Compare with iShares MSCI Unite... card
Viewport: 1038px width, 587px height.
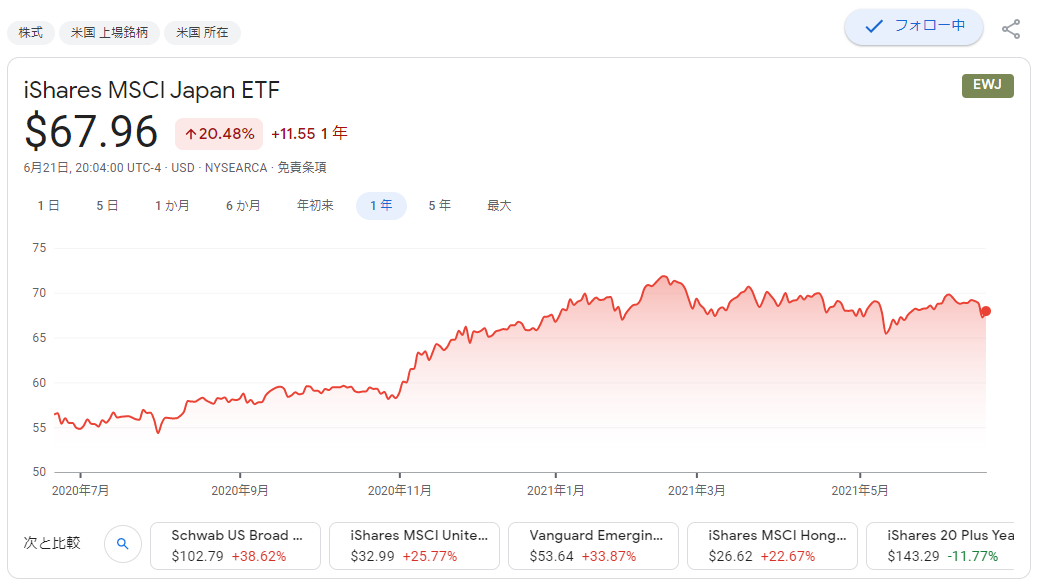point(414,546)
